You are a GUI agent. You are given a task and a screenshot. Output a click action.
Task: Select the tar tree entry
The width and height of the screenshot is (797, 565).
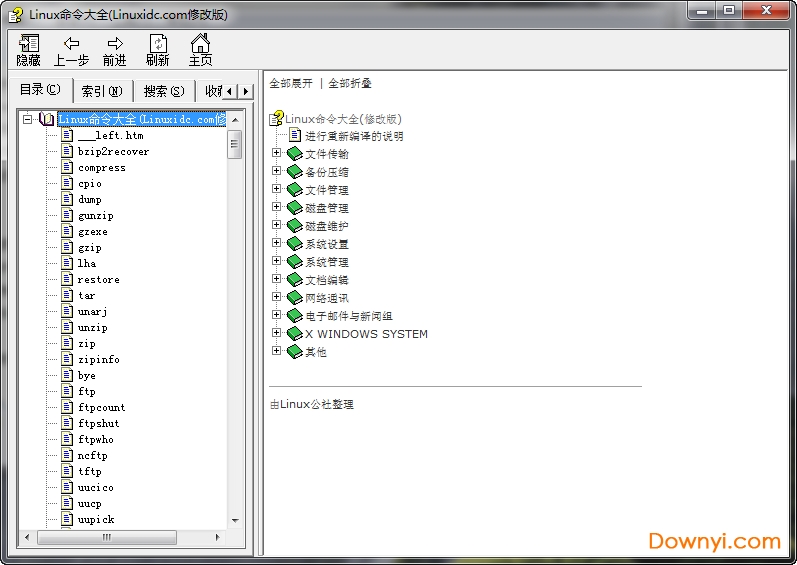[86, 295]
